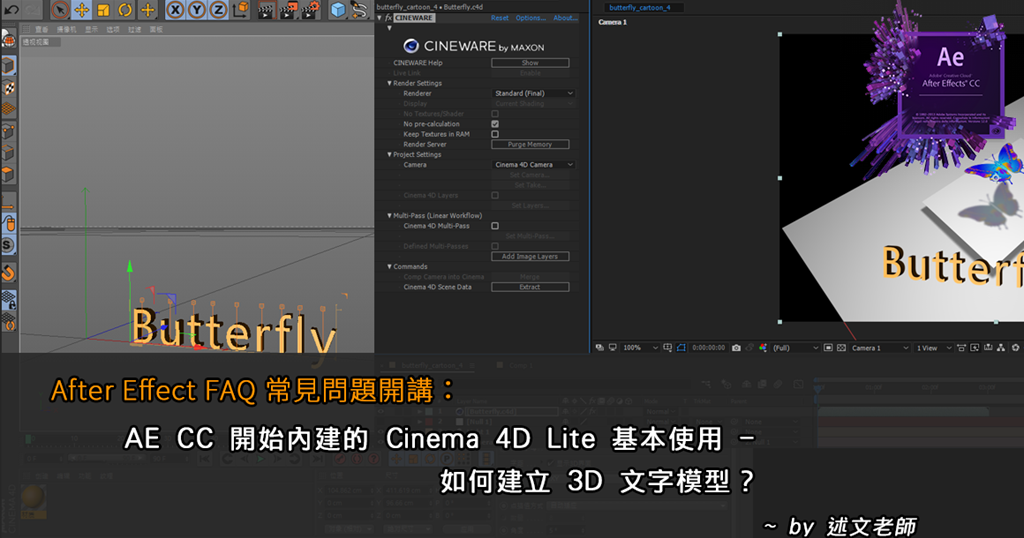Click Extract button for Scene Data
The width and height of the screenshot is (1024, 538).
[530, 287]
